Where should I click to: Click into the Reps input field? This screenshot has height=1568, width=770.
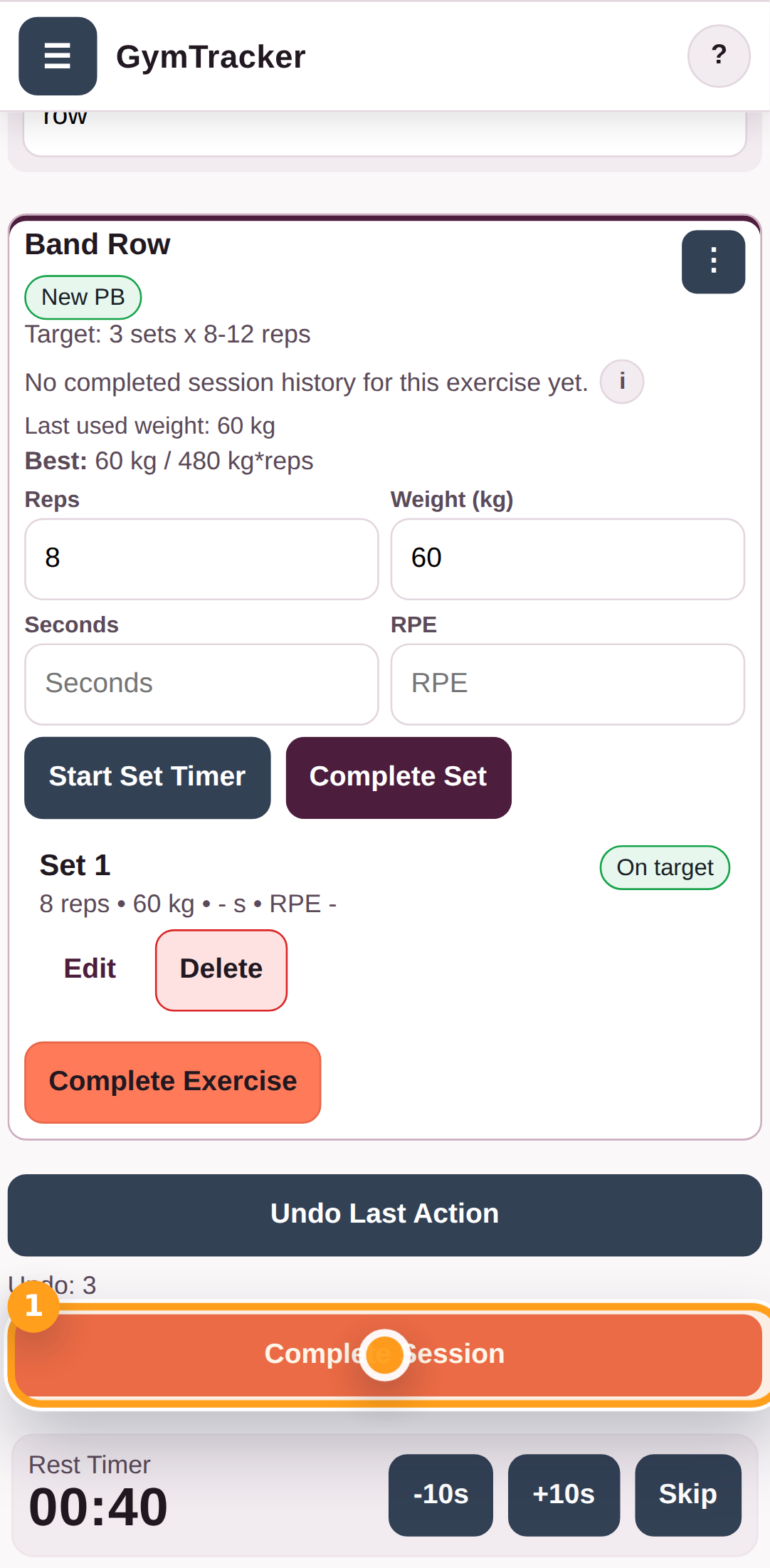[201, 559]
